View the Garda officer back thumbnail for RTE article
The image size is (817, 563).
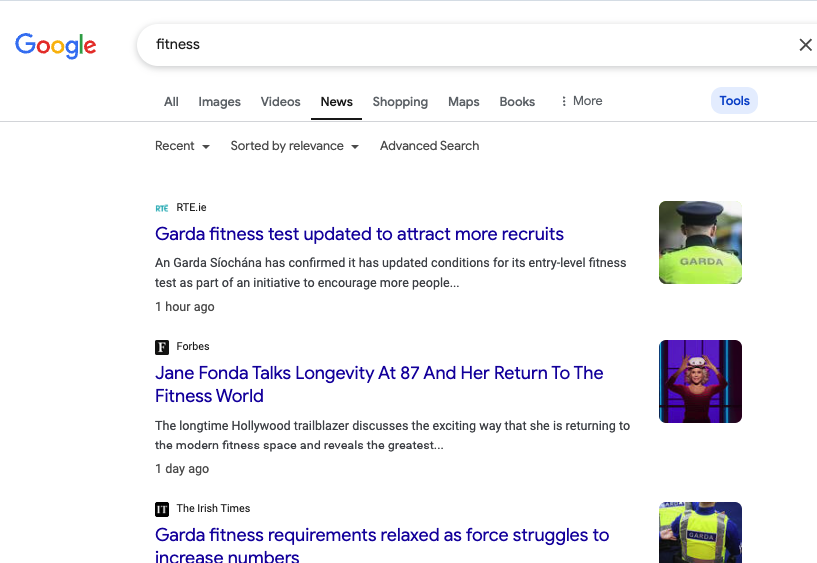click(x=700, y=243)
